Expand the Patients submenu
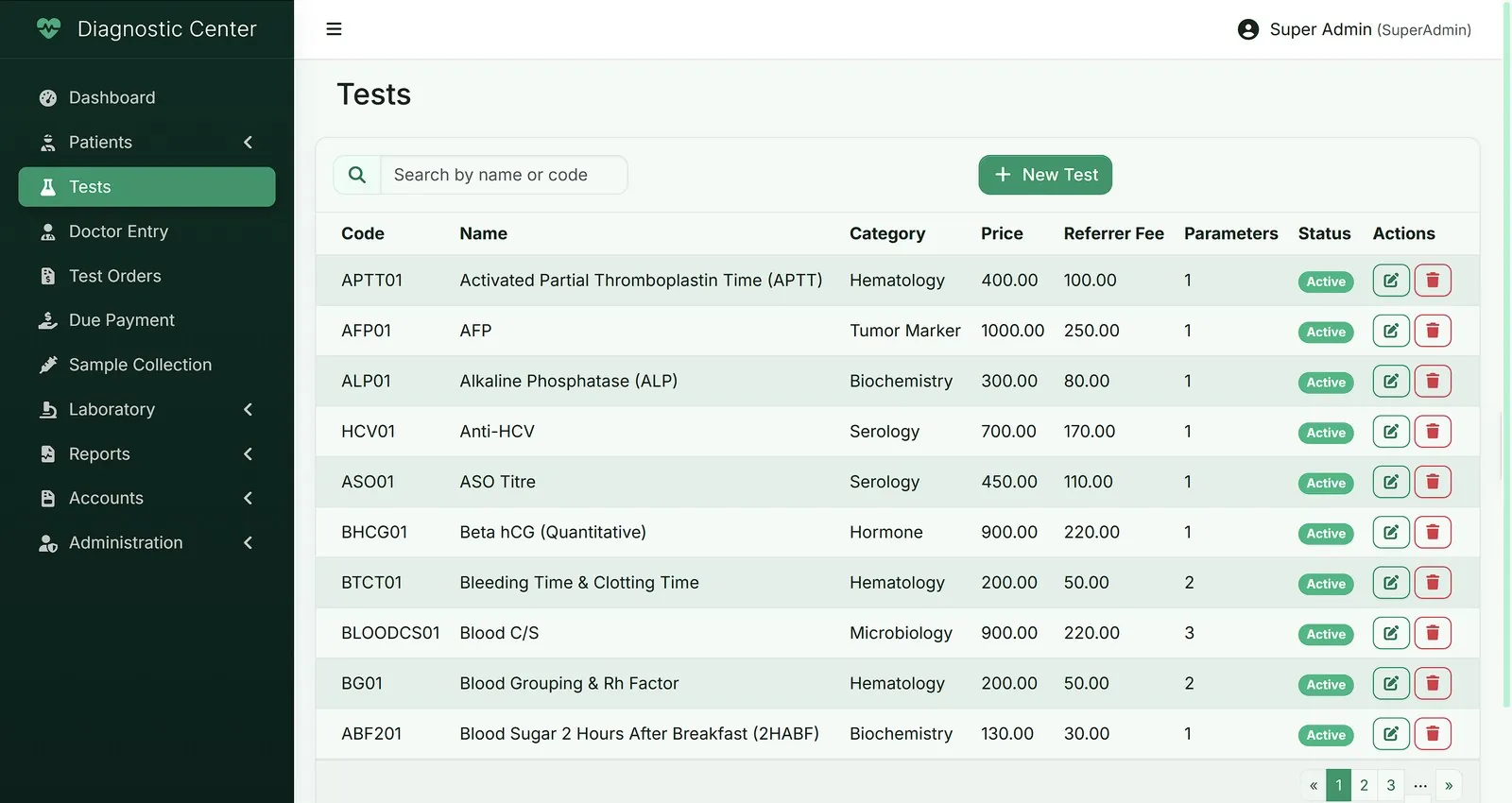The image size is (1512, 803). click(x=249, y=143)
